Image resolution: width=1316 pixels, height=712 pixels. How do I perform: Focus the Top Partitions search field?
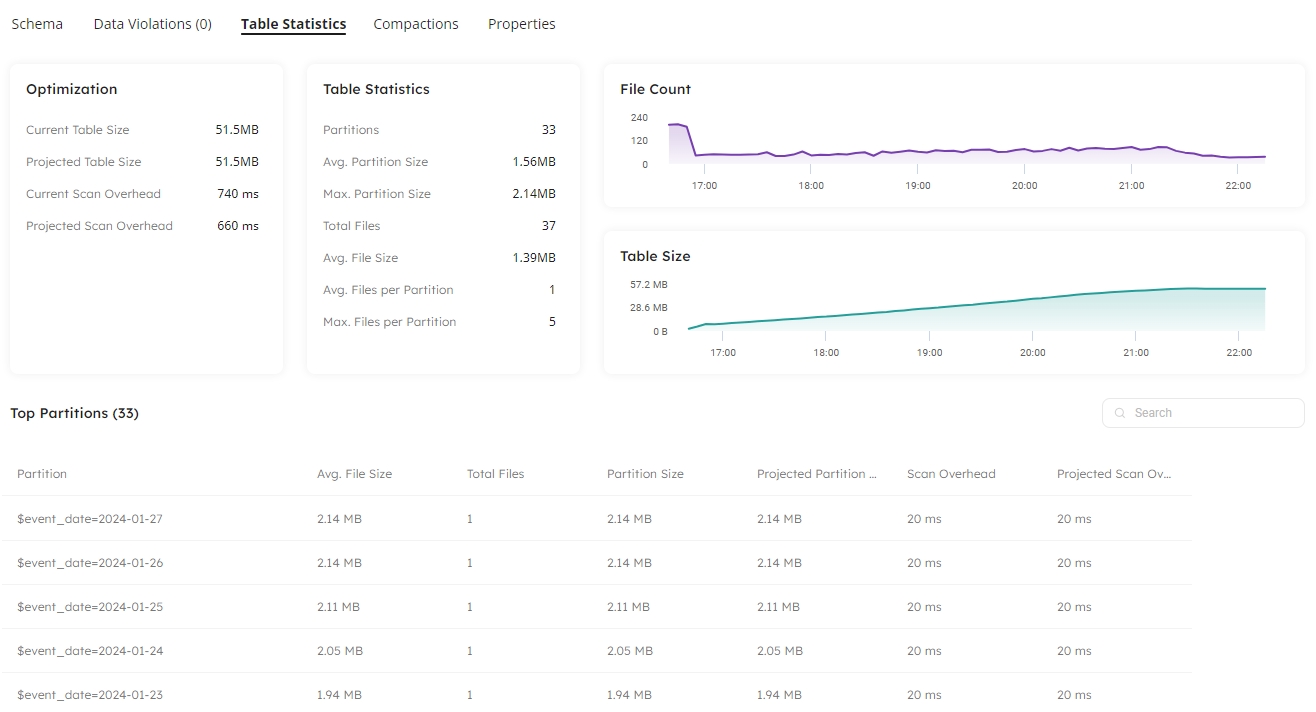pos(1210,413)
